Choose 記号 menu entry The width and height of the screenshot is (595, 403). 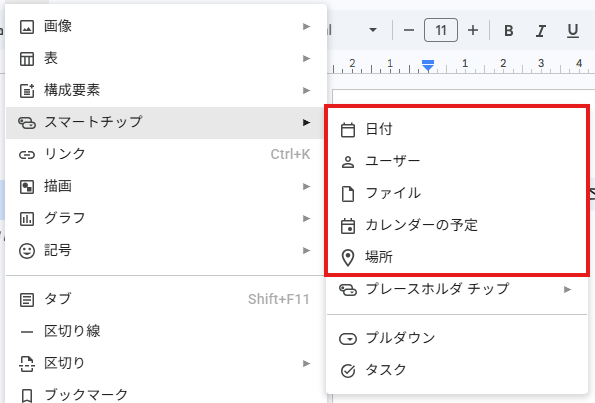pyautogui.click(x=166, y=250)
